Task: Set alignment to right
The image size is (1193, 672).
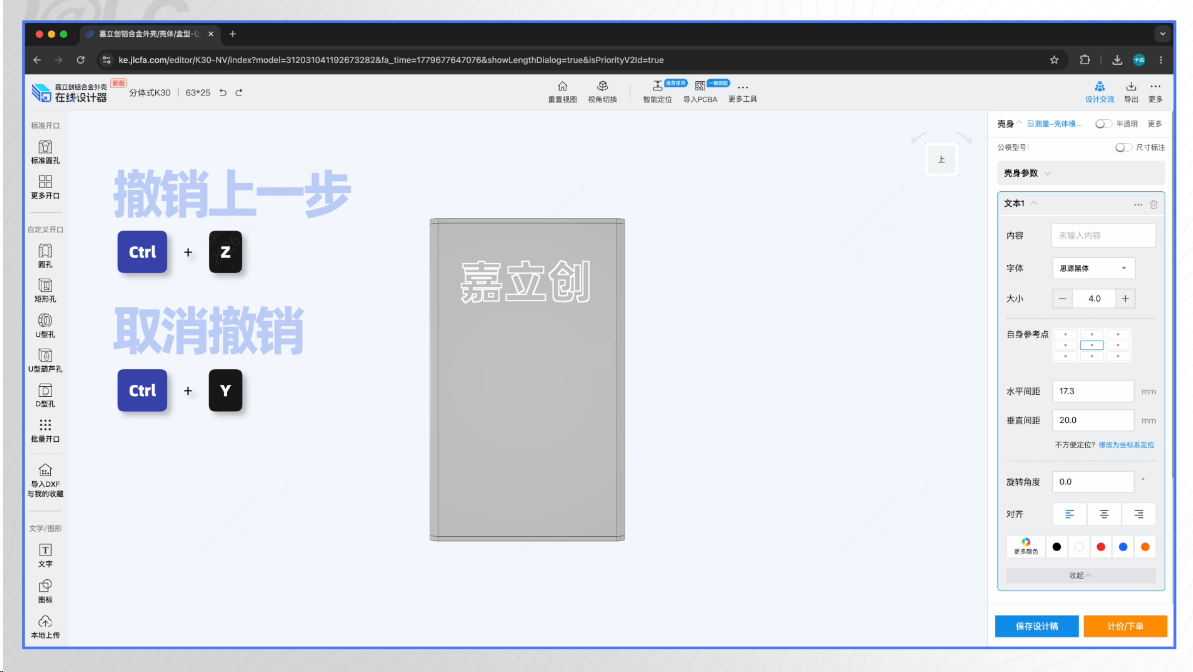Action: (x=1139, y=514)
